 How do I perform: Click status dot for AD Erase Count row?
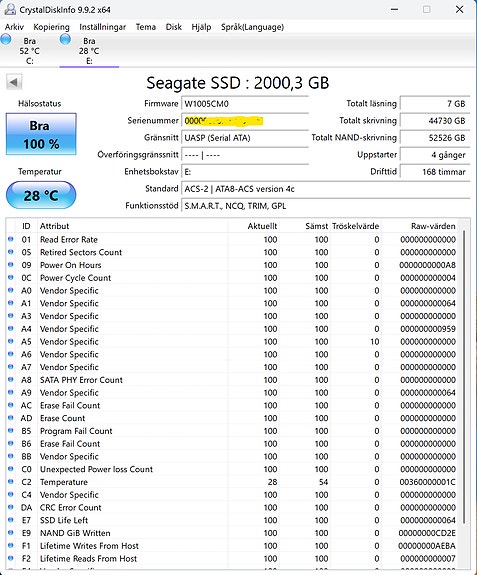(x=11, y=418)
